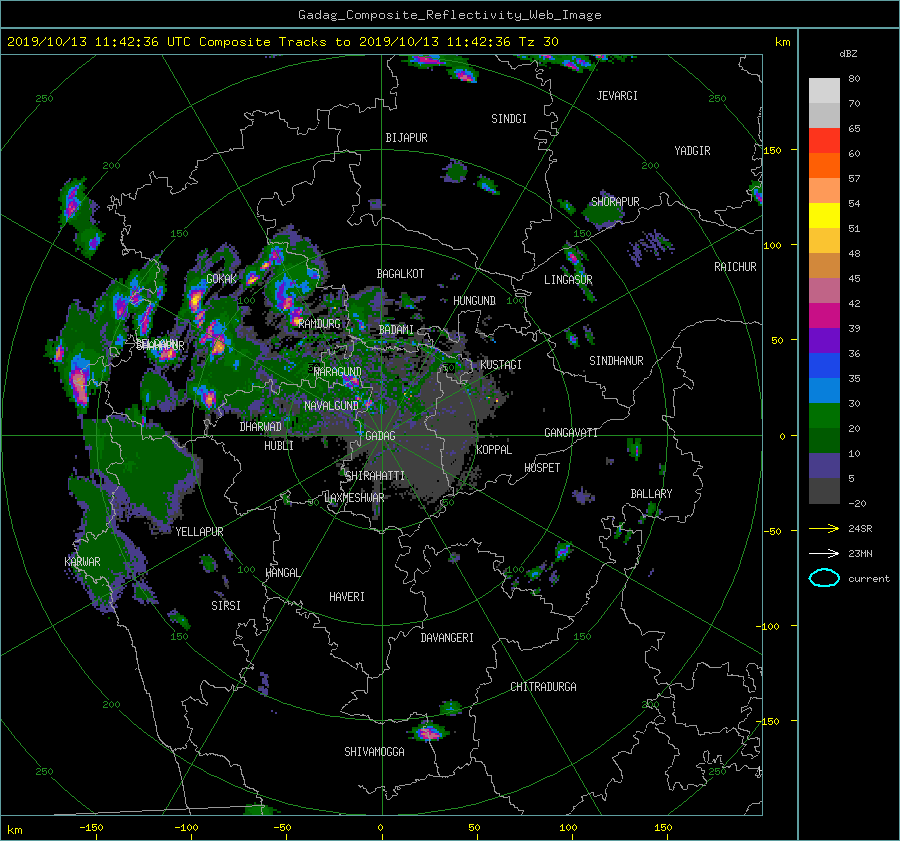The image size is (900, 841).
Task: Click the HAVERI city label
Action: 347,597
